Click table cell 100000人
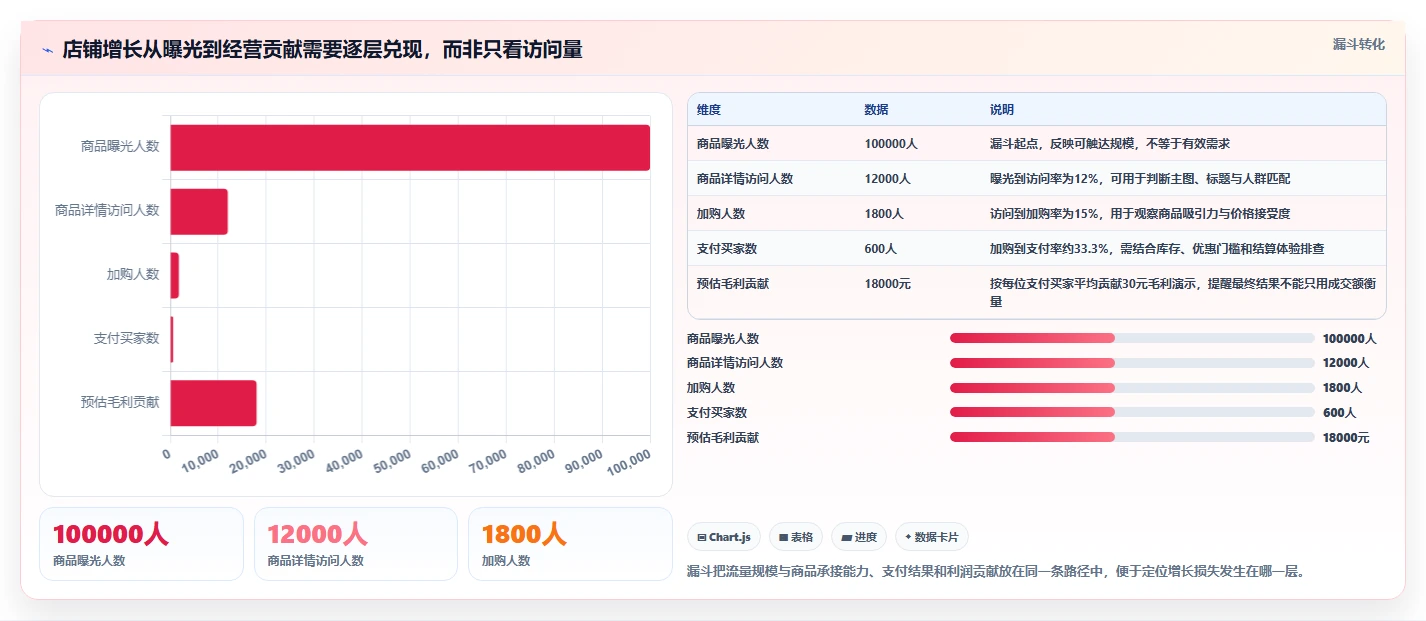Screen dimensions: 1426x621 891,144
